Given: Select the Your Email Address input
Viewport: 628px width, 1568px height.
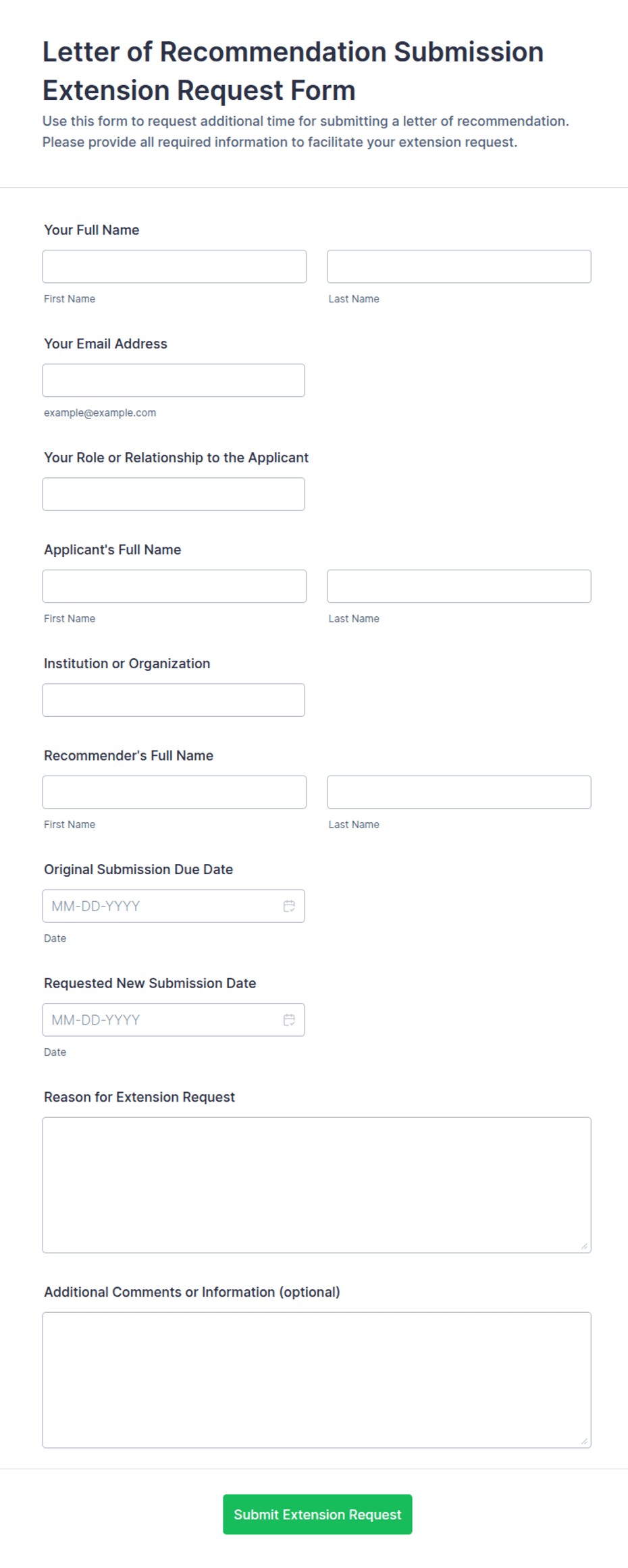Looking at the screenshot, I should tap(174, 381).
